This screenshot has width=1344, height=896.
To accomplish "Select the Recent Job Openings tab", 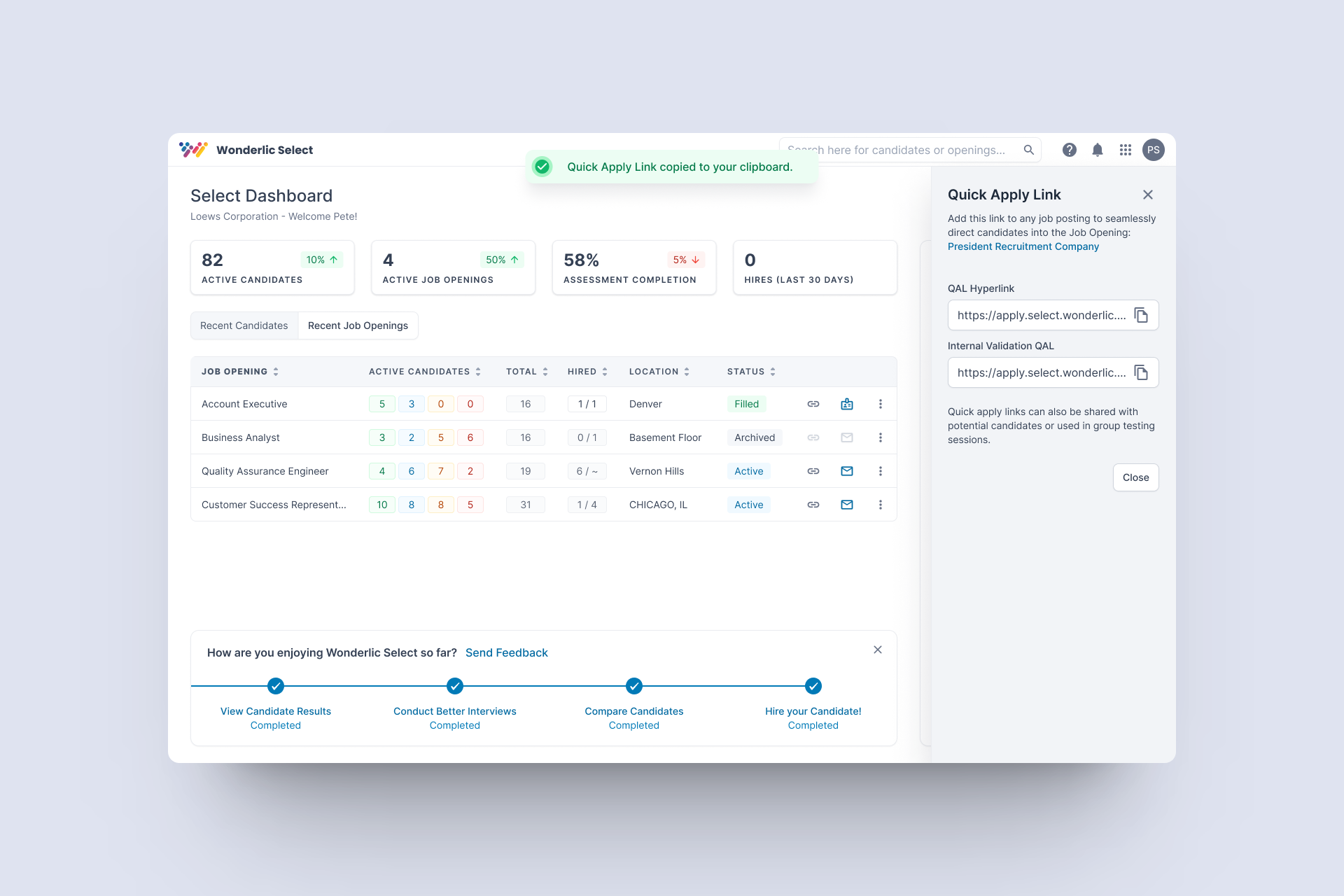I will 358,325.
